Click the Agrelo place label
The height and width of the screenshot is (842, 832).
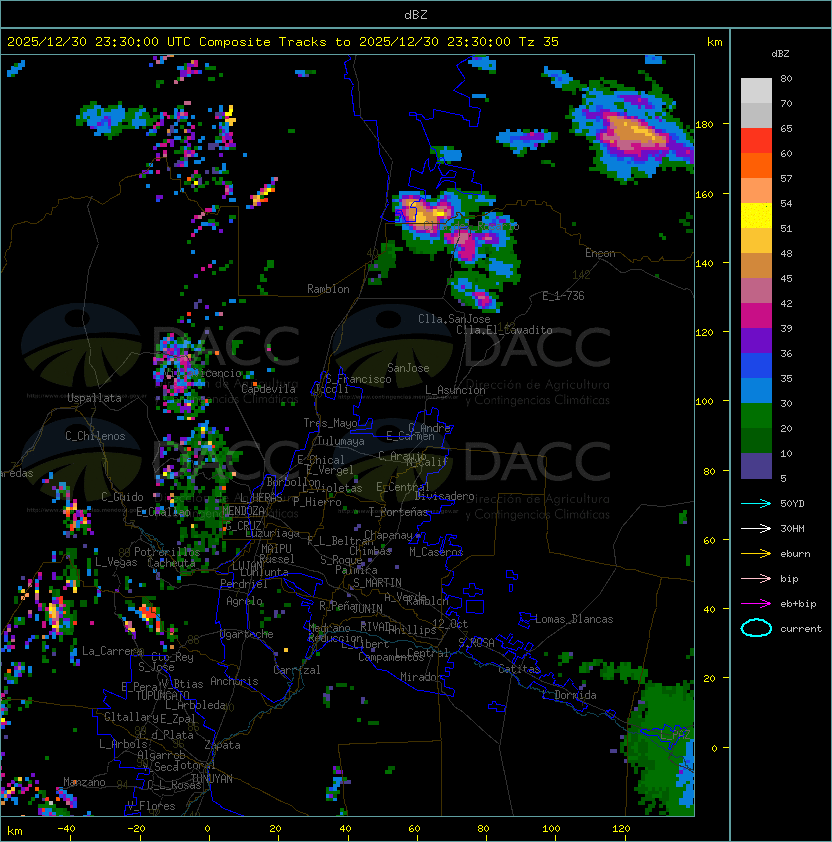click(244, 601)
